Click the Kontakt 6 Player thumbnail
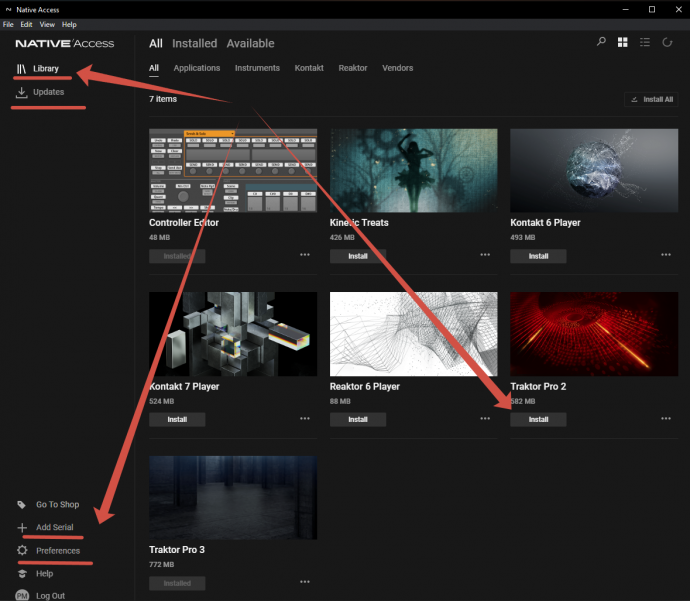This screenshot has width=690, height=601. 594,171
